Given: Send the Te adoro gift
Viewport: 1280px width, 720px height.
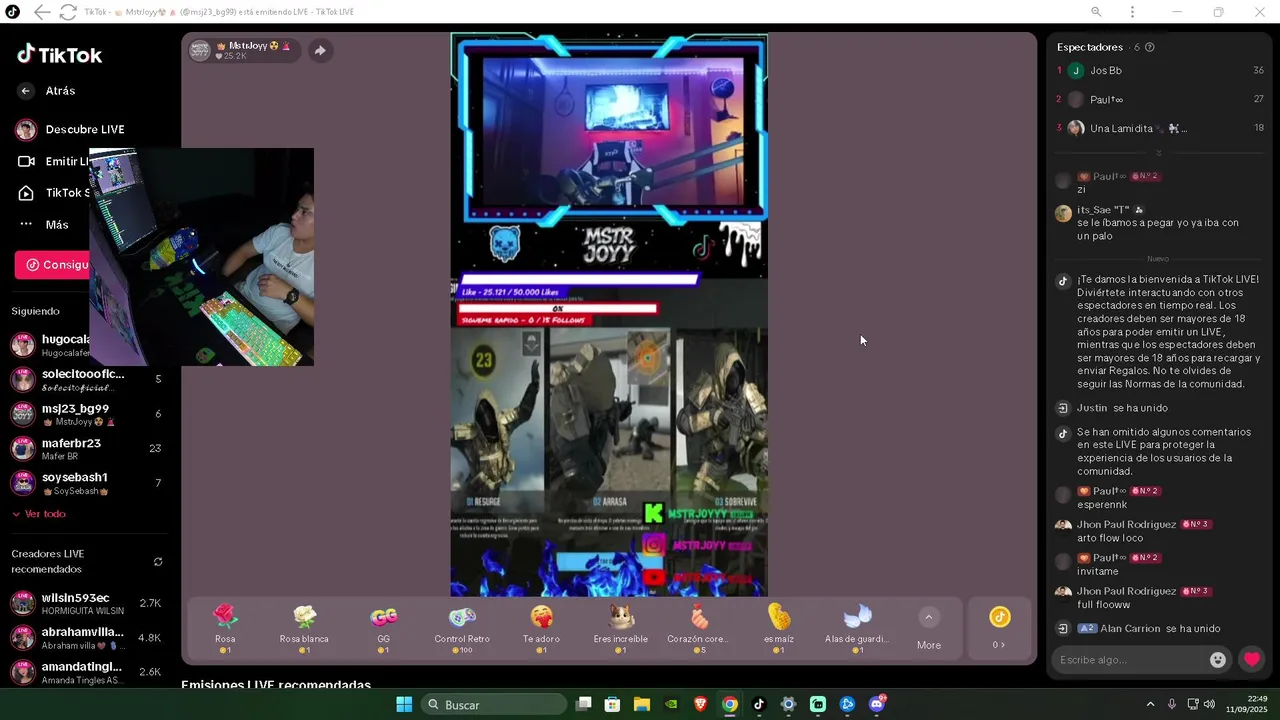Looking at the screenshot, I should 541,630.
